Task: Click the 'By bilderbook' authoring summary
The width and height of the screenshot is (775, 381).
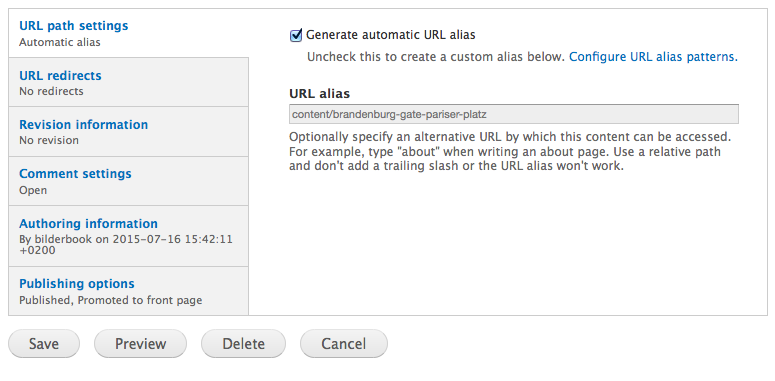Action: [126, 245]
